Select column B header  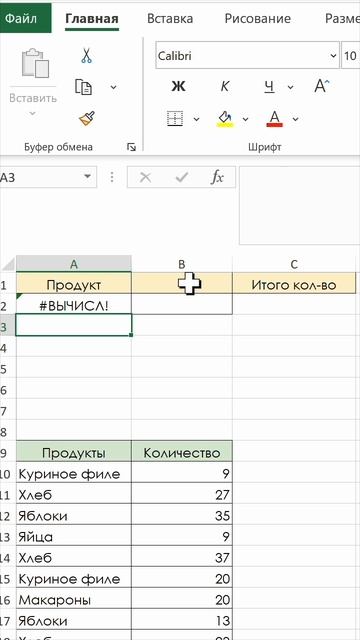[182, 264]
